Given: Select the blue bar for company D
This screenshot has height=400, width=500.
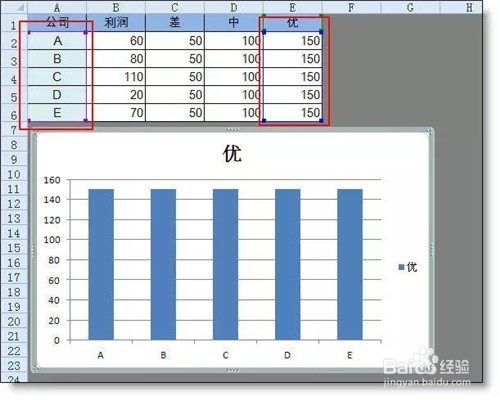Looking at the screenshot, I should (x=288, y=265).
